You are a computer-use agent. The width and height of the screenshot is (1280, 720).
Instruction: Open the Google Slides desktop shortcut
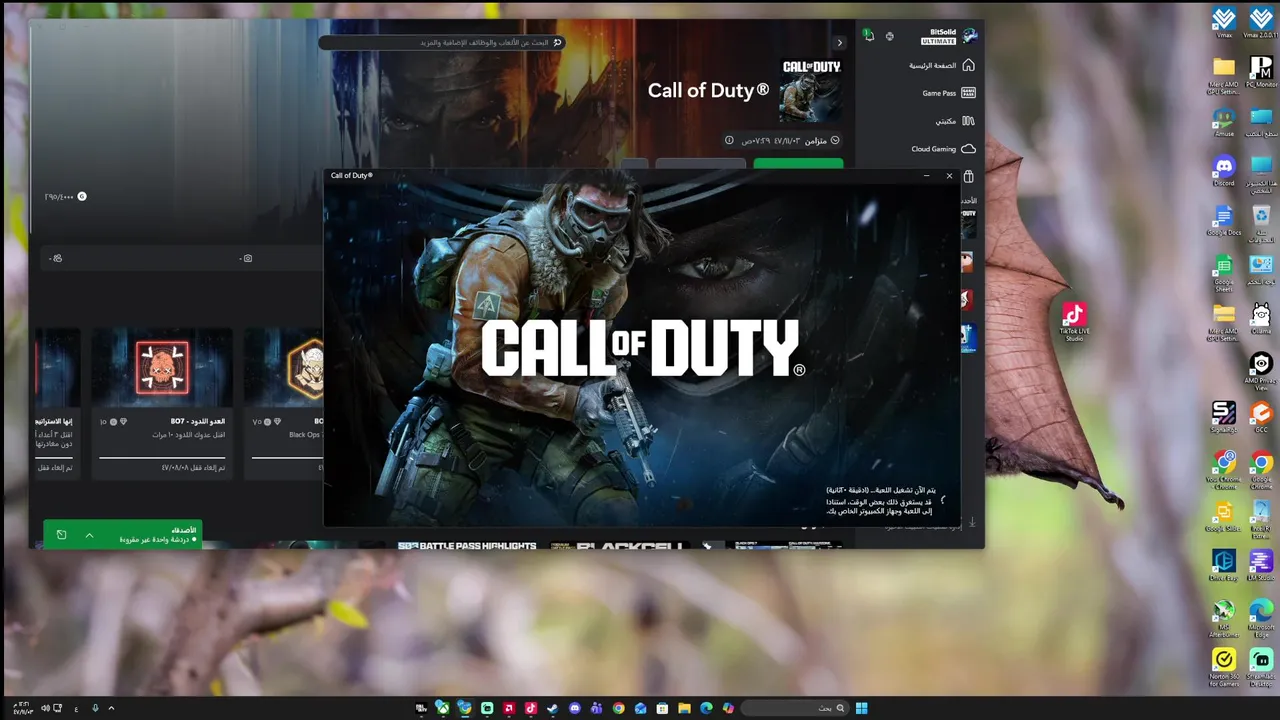[1224, 516]
